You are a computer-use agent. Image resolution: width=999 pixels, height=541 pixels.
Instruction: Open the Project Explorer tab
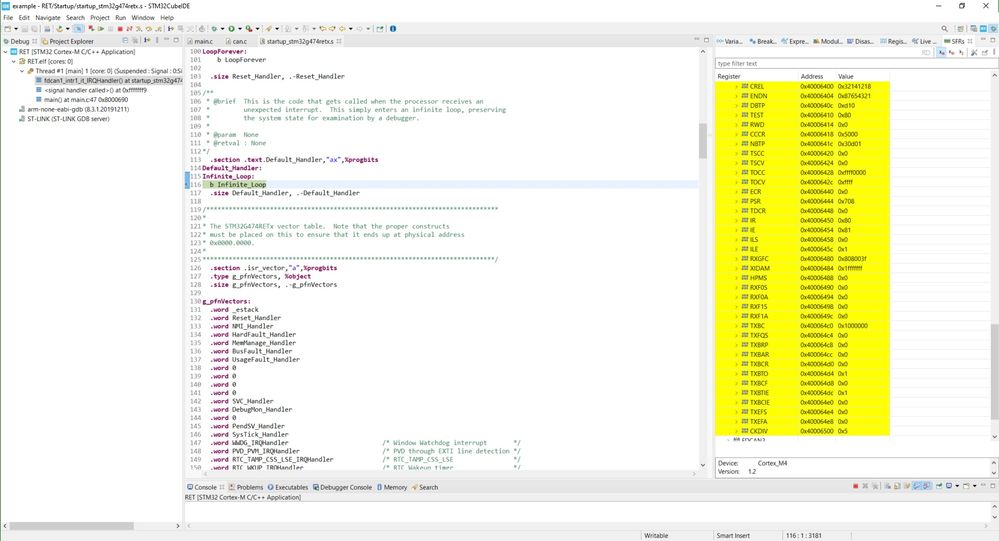tap(68, 41)
